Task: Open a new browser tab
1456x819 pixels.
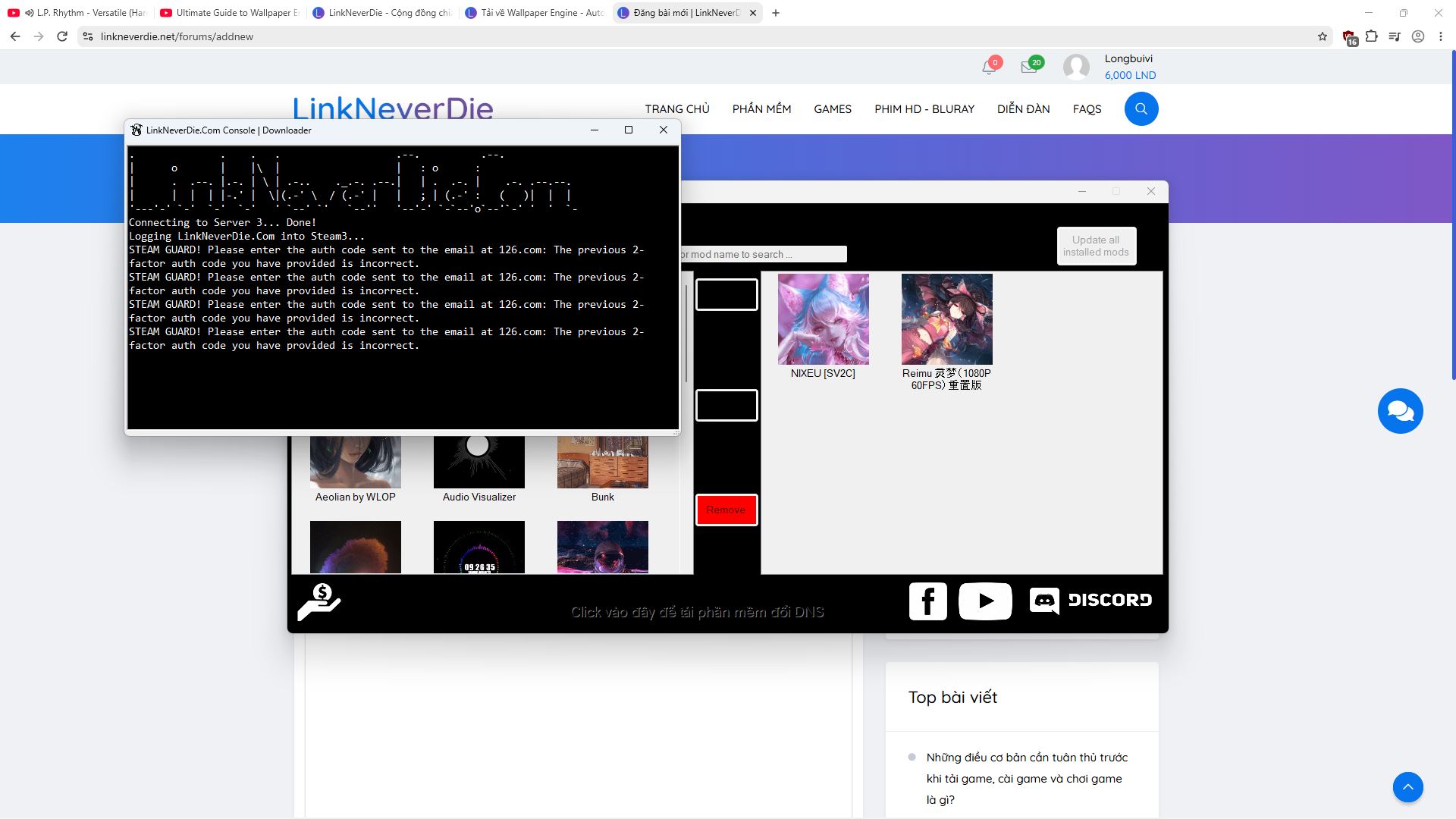Action: pyautogui.click(x=776, y=13)
